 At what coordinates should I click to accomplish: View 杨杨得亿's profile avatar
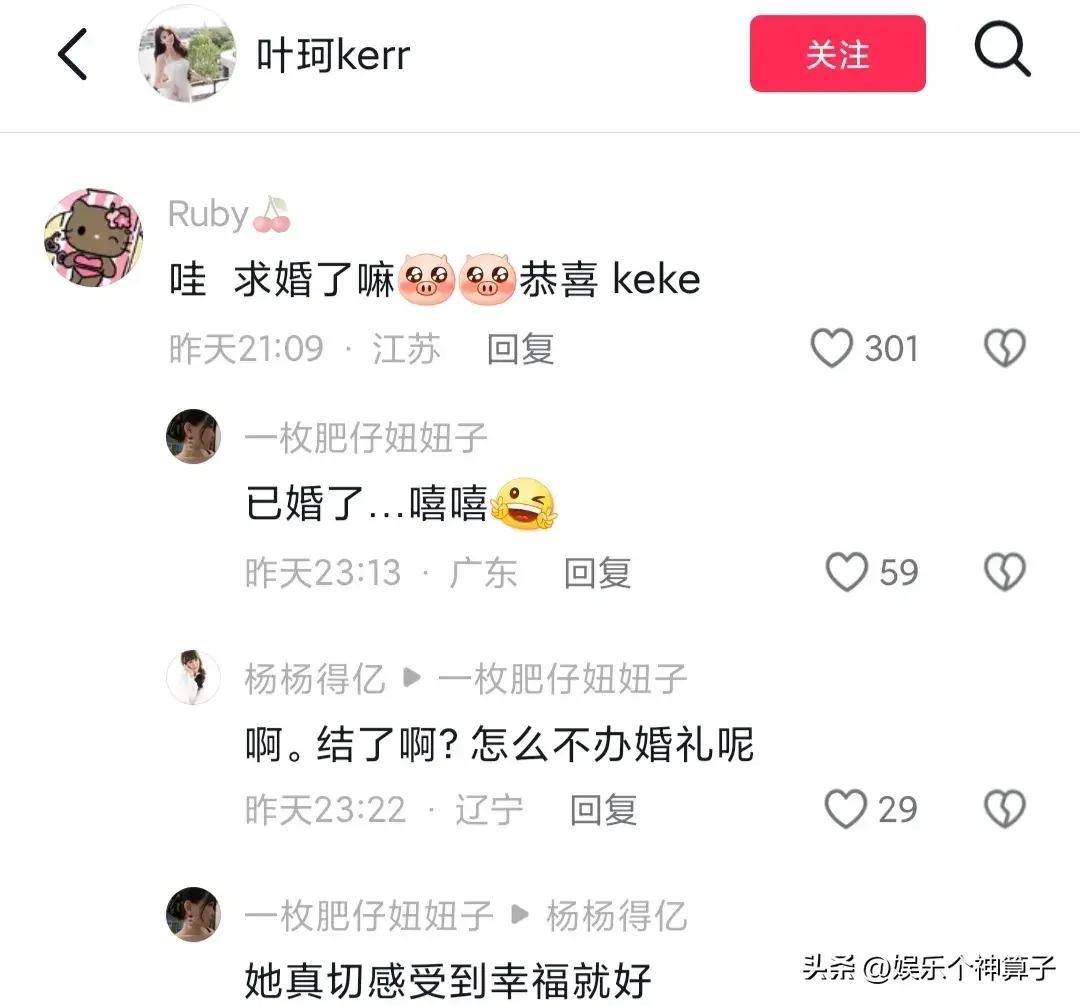(x=194, y=677)
